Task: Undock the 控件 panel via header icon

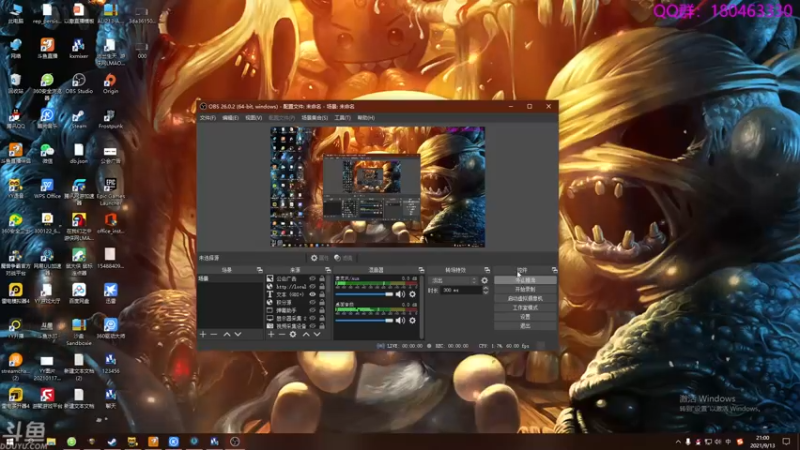Action: 554,270
